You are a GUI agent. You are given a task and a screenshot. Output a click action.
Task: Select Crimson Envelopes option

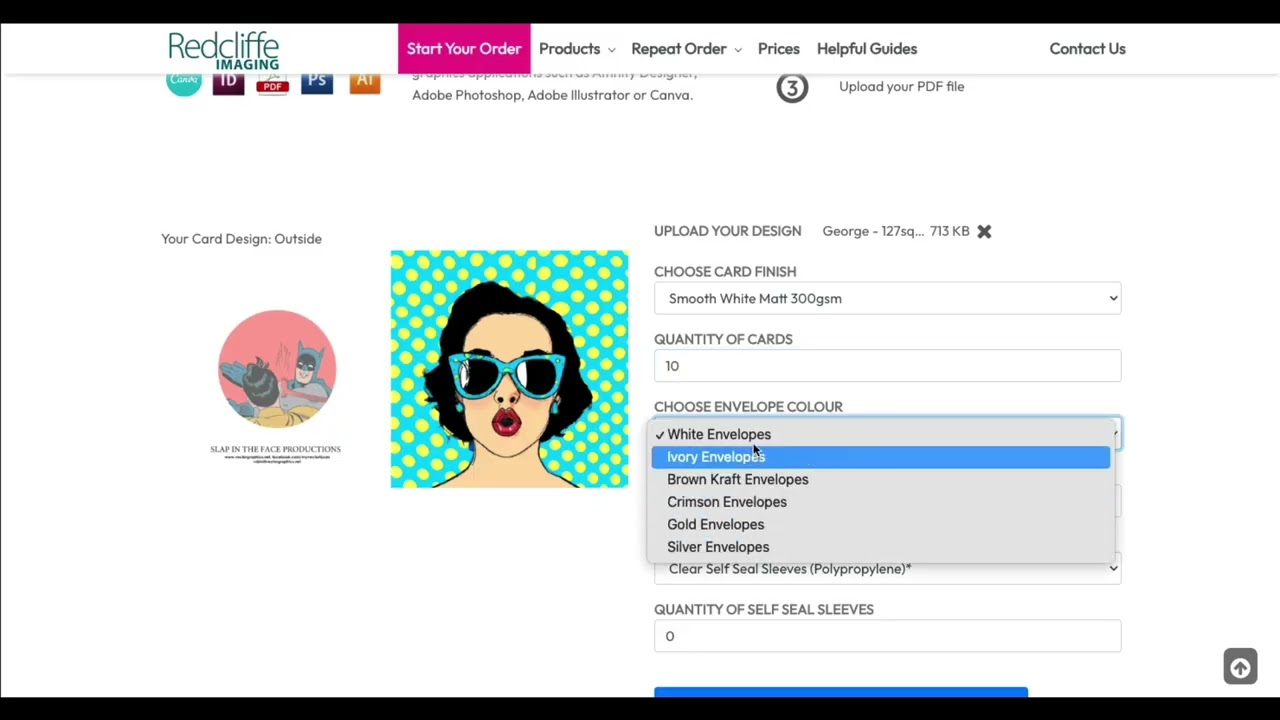[x=881, y=502]
